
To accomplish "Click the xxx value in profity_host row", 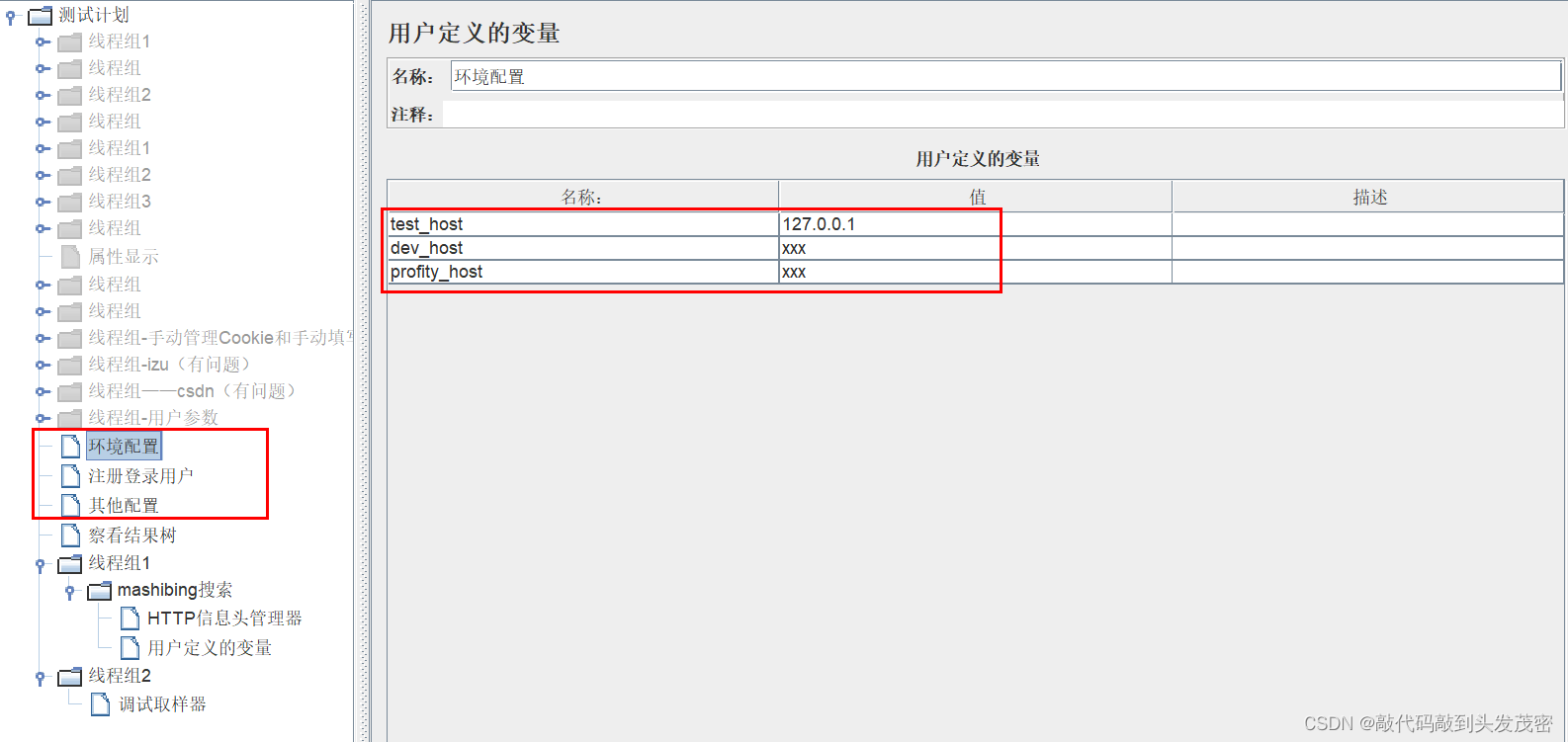I will pyautogui.click(x=976, y=272).
